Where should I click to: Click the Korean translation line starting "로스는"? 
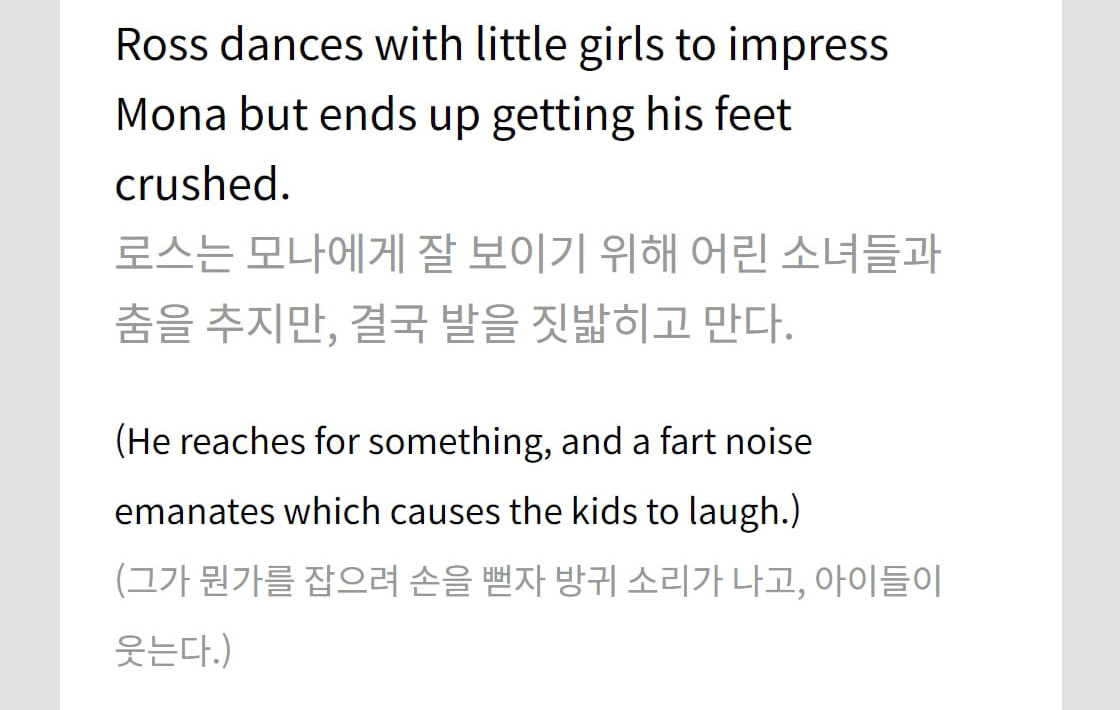coord(528,254)
